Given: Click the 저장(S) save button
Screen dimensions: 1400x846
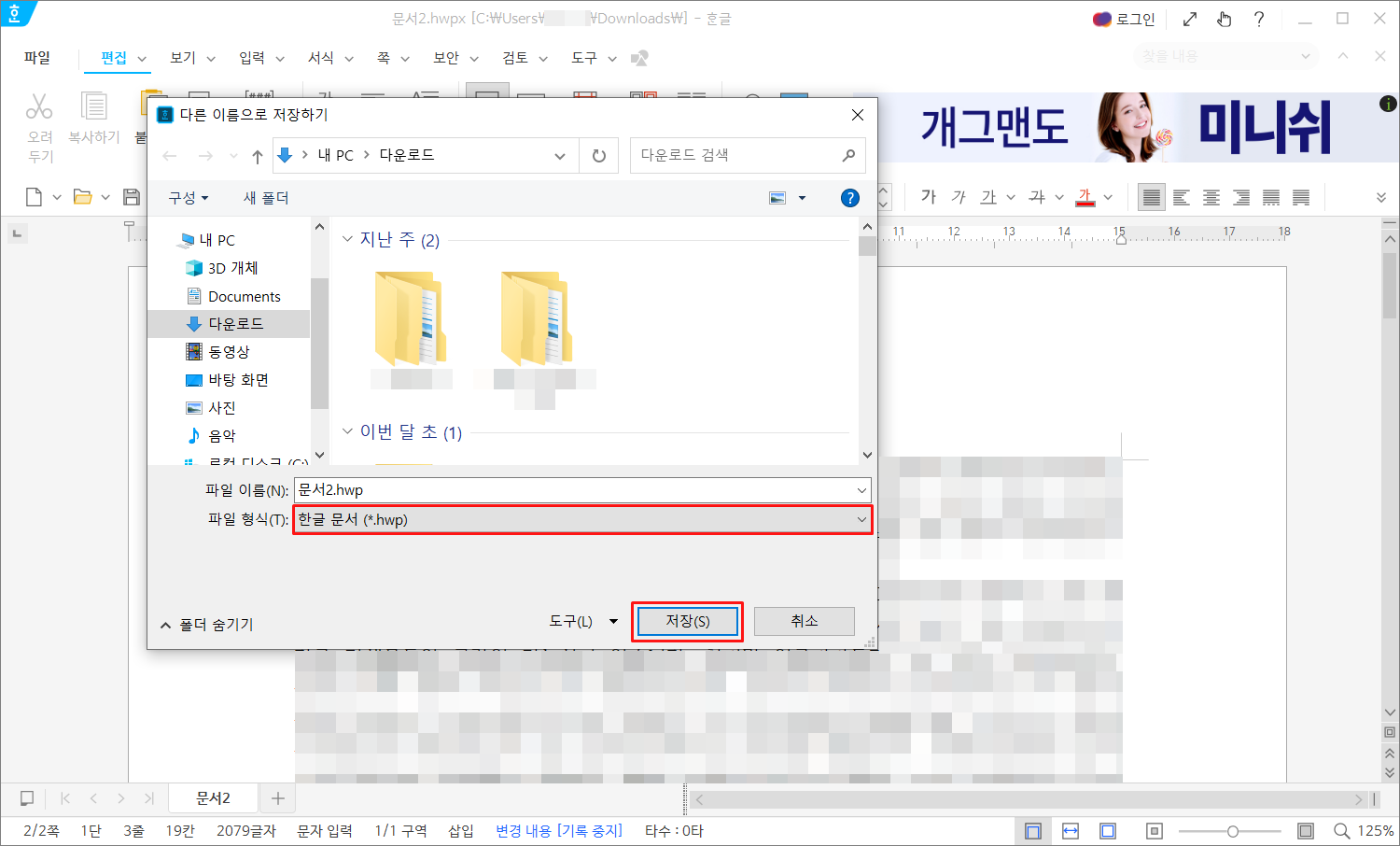Looking at the screenshot, I should [688, 621].
